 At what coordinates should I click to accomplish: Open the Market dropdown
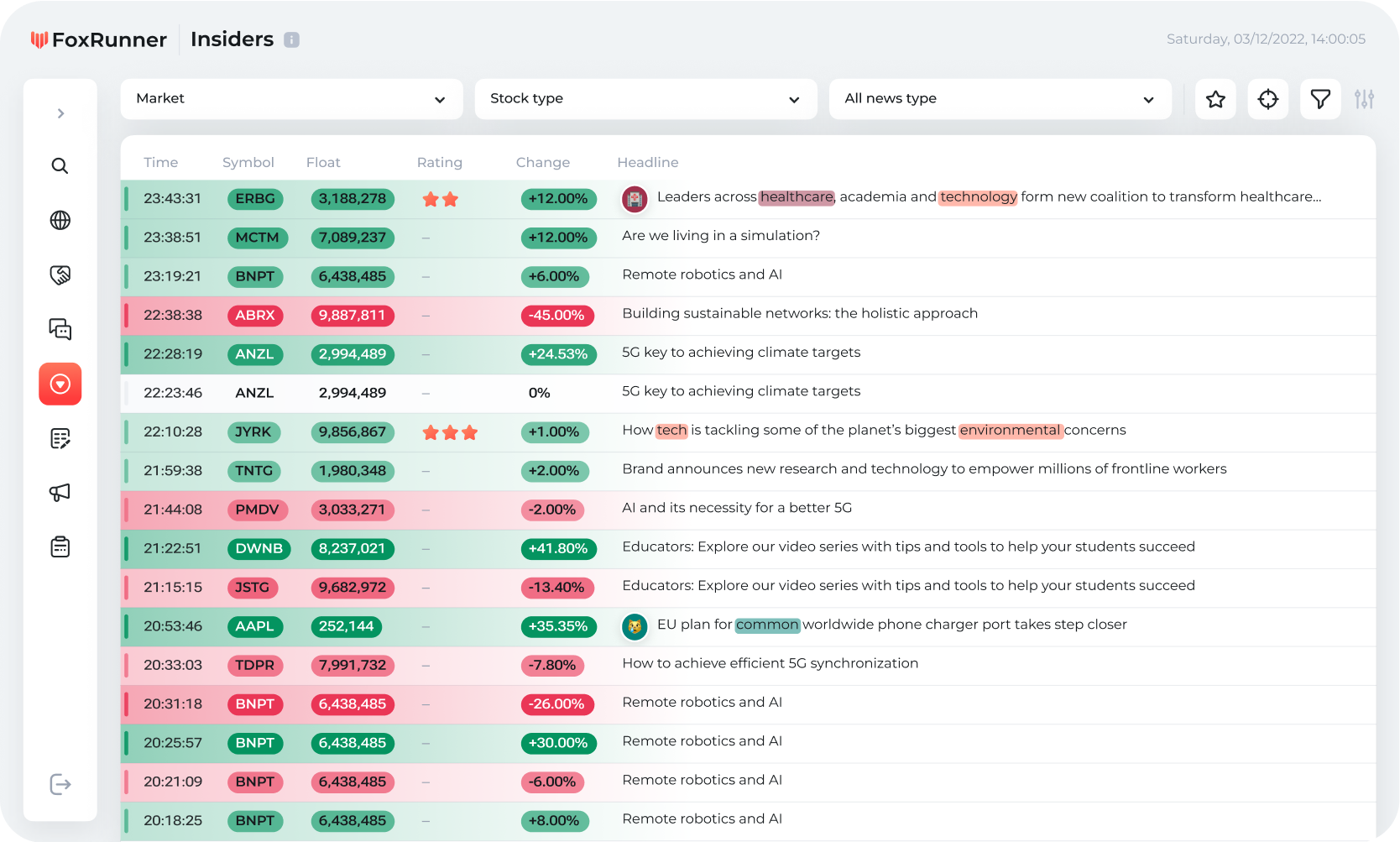pyautogui.click(x=291, y=98)
